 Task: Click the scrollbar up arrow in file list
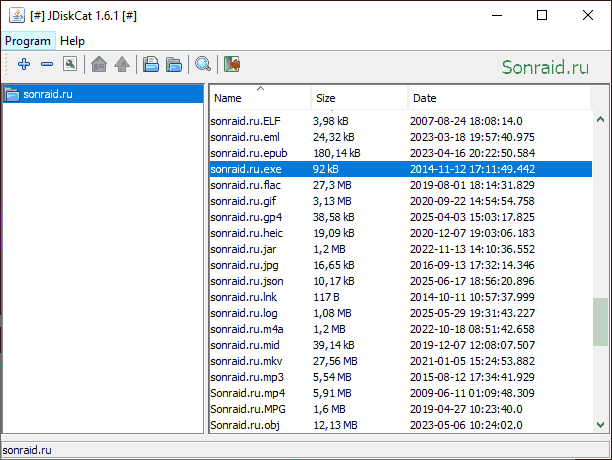pyautogui.click(x=600, y=119)
